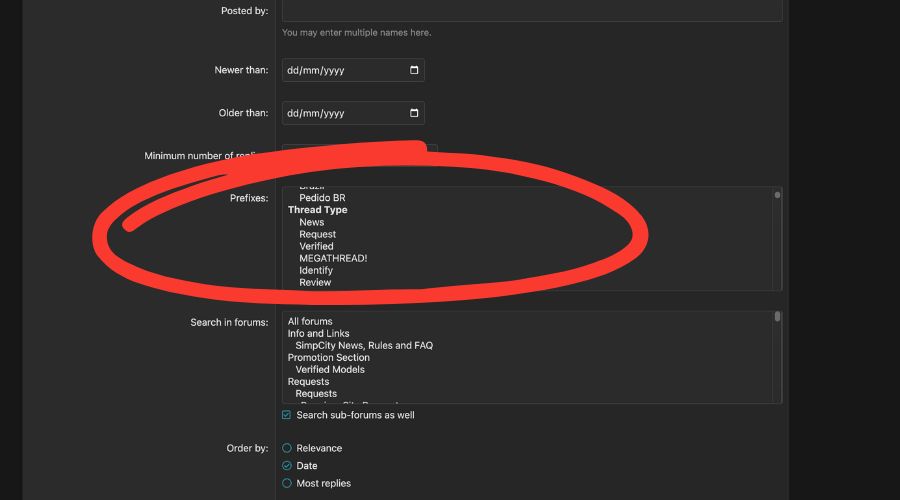This screenshot has height=500, width=900.
Task: Click the Newer than date input
Action: (353, 70)
